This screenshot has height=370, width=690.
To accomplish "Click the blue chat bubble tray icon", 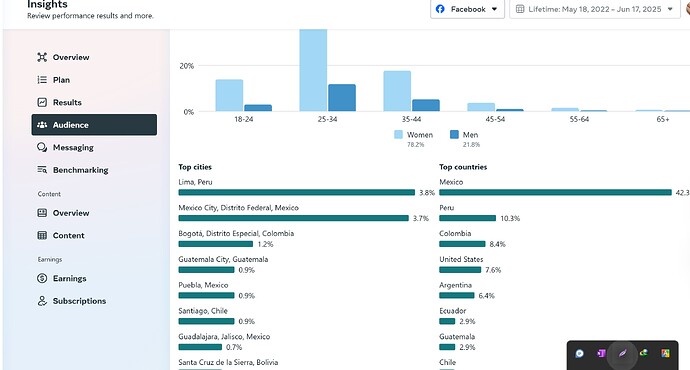I will point(580,353).
